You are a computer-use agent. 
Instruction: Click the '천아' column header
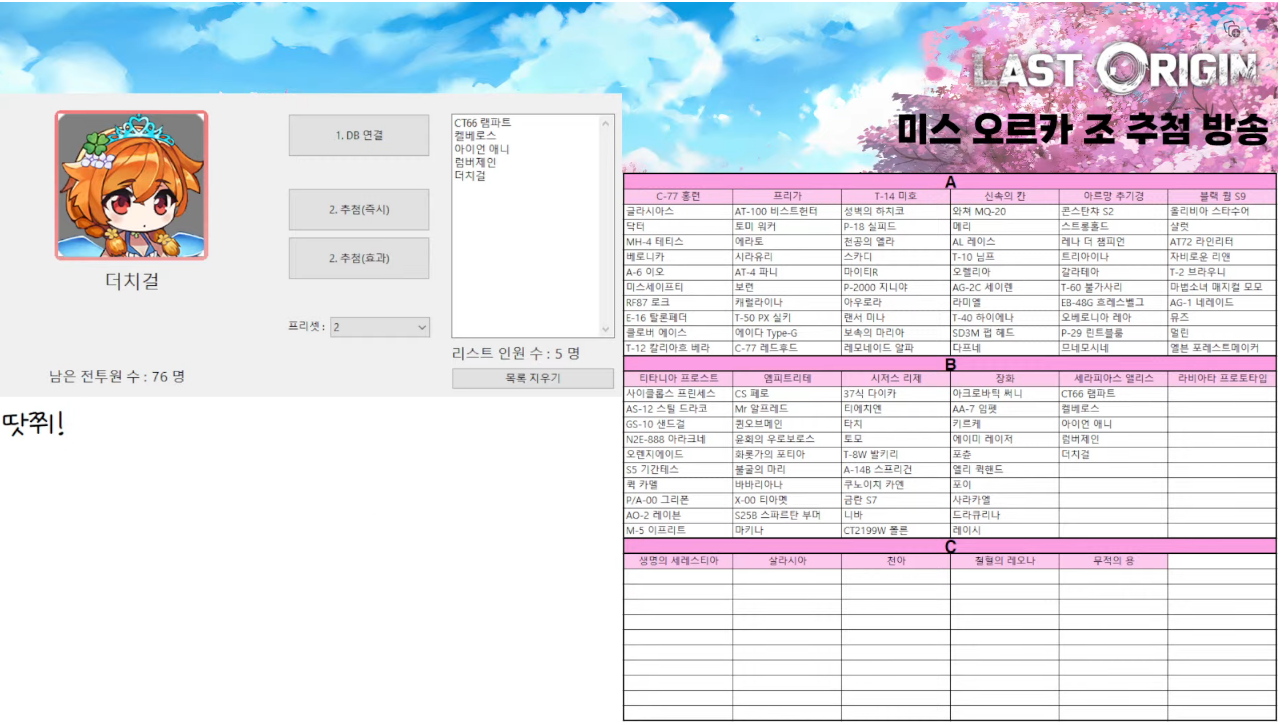[x=896, y=561]
